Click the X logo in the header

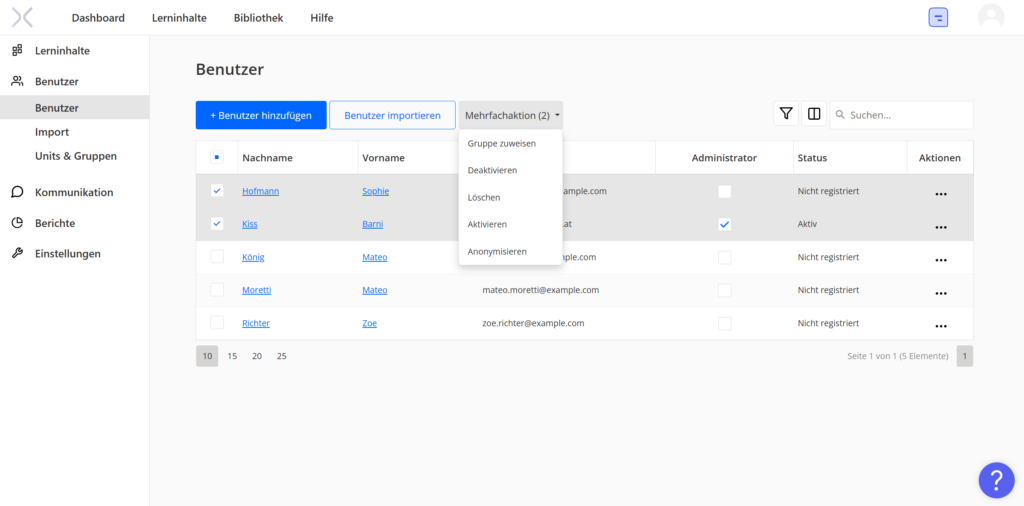pos(22,18)
